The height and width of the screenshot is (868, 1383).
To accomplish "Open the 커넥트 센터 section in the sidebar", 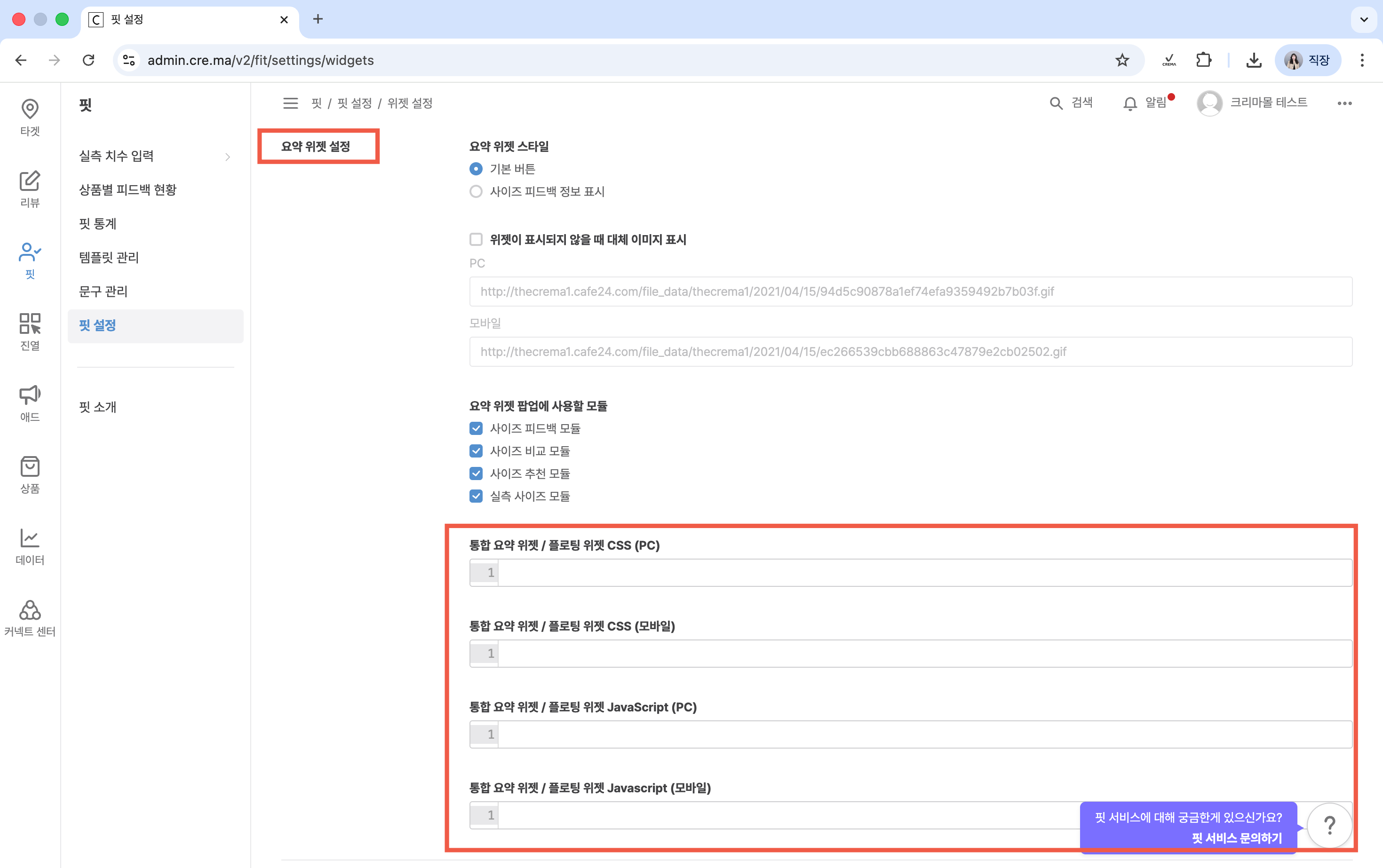I will click(30, 618).
